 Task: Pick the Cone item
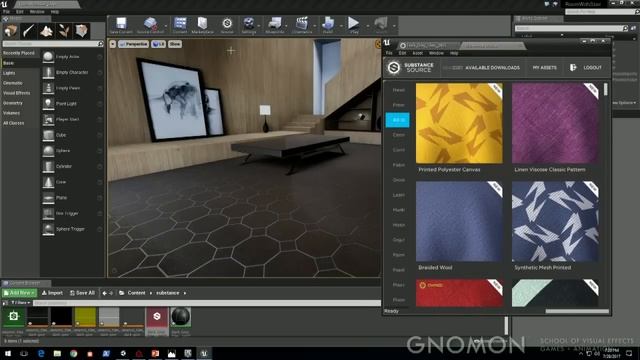click(x=72, y=182)
